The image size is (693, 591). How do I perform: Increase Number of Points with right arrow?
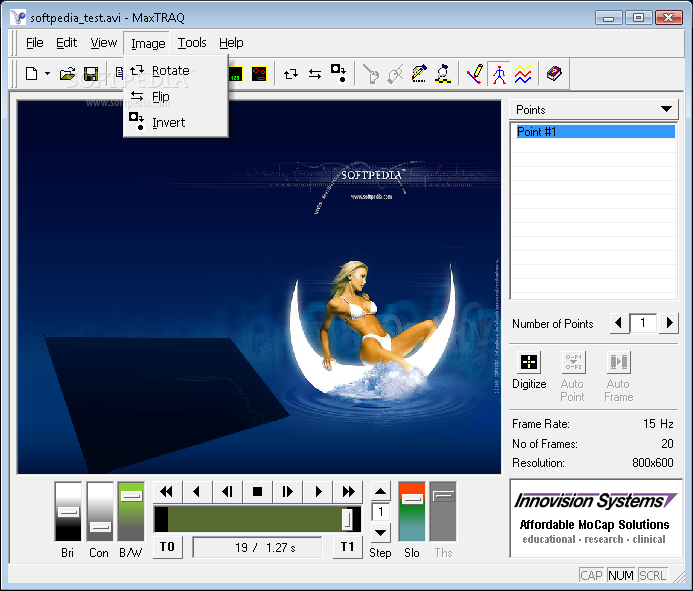pyautogui.click(x=669, y=323)
